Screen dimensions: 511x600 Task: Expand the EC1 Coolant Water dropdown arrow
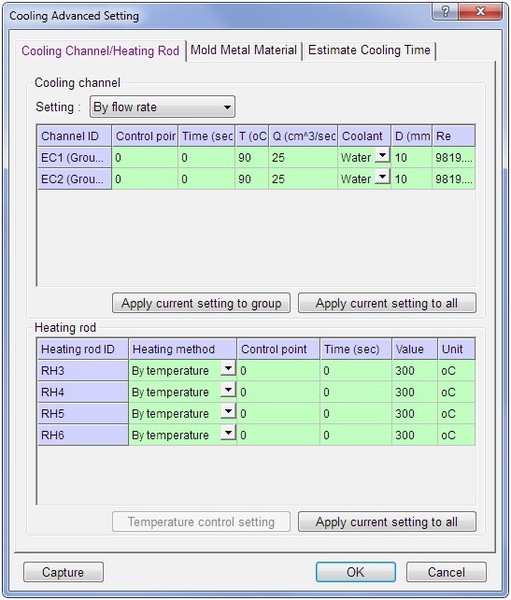point(382,155)
